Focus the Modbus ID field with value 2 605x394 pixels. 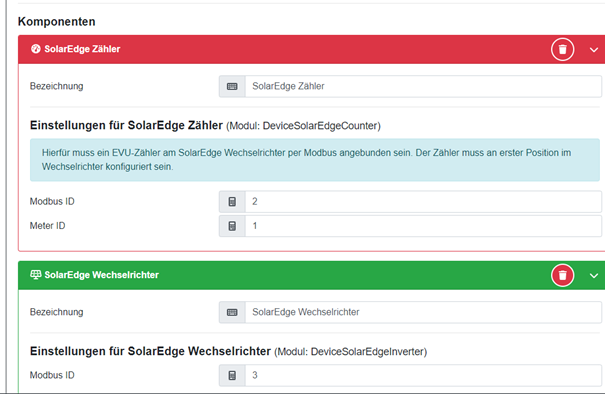click(x=423, y=201)
